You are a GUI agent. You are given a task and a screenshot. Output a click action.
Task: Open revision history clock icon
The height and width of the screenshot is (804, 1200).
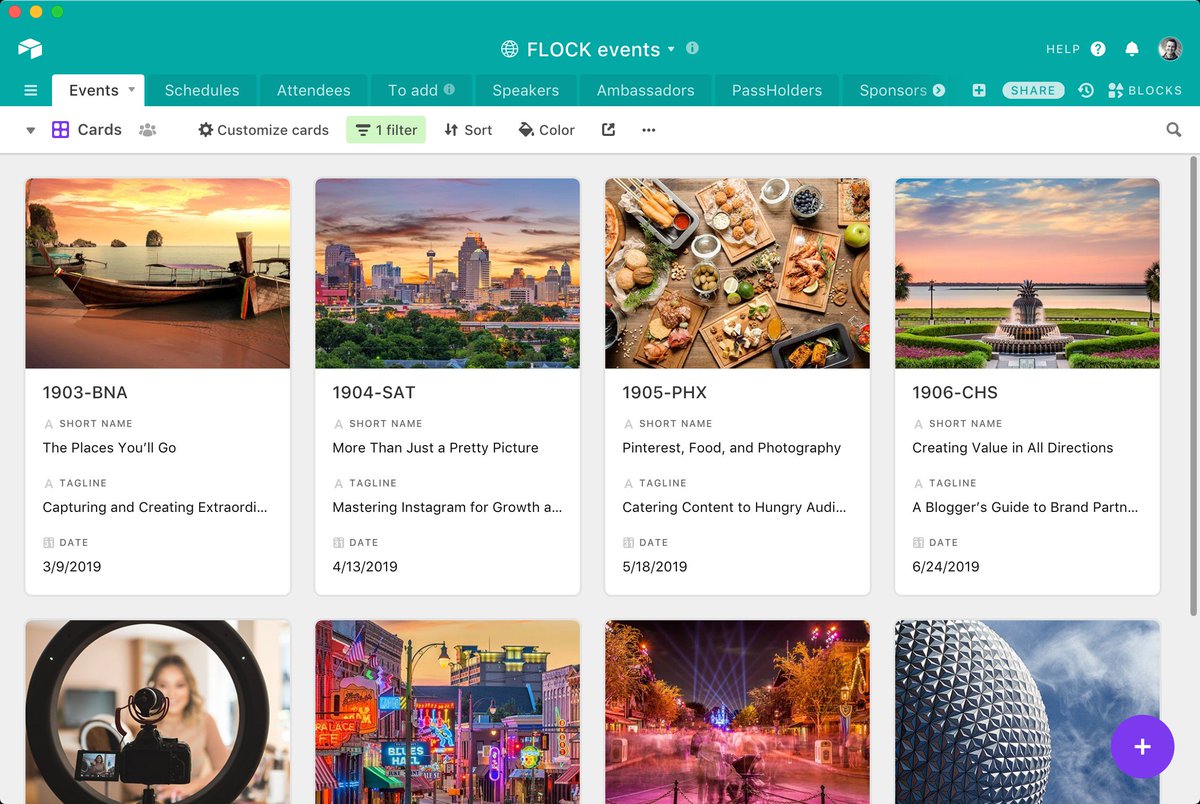pyautogui.click(x=1086, y=90)
